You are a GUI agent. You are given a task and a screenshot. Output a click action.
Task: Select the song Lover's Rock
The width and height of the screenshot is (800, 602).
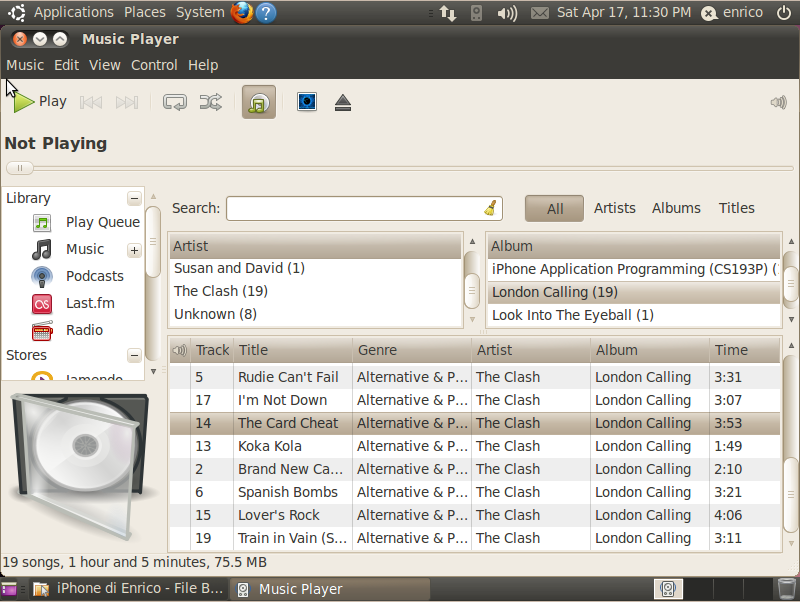tap(475, 515)
